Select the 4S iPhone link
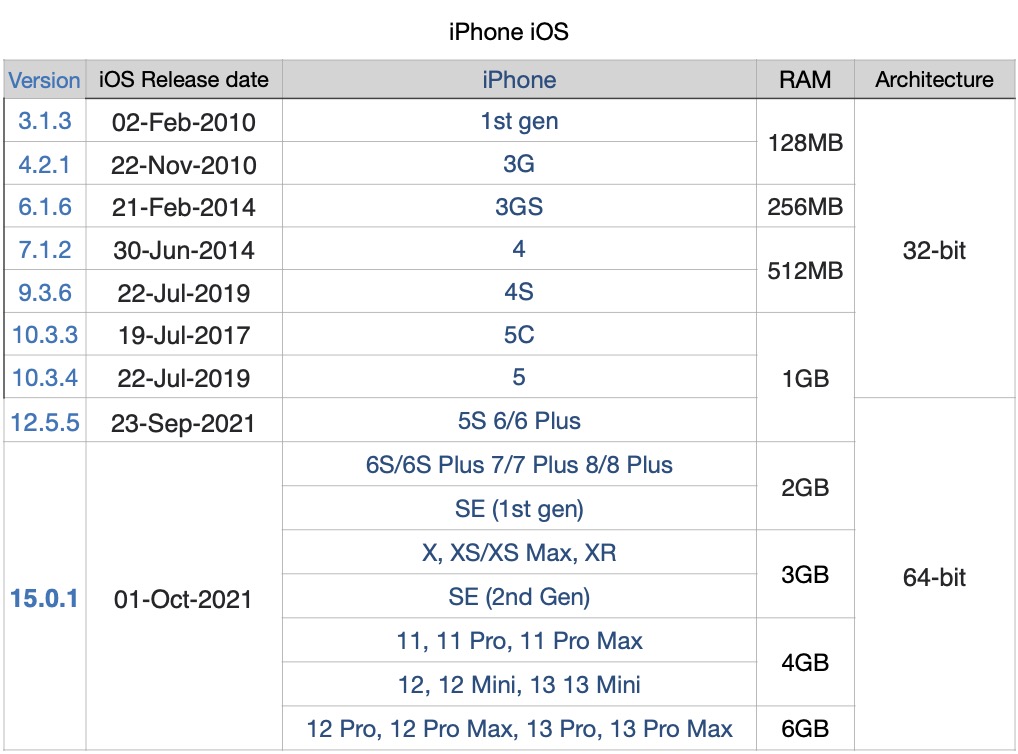This screenshot has width=1018, height=754. [x=519, y=292]
